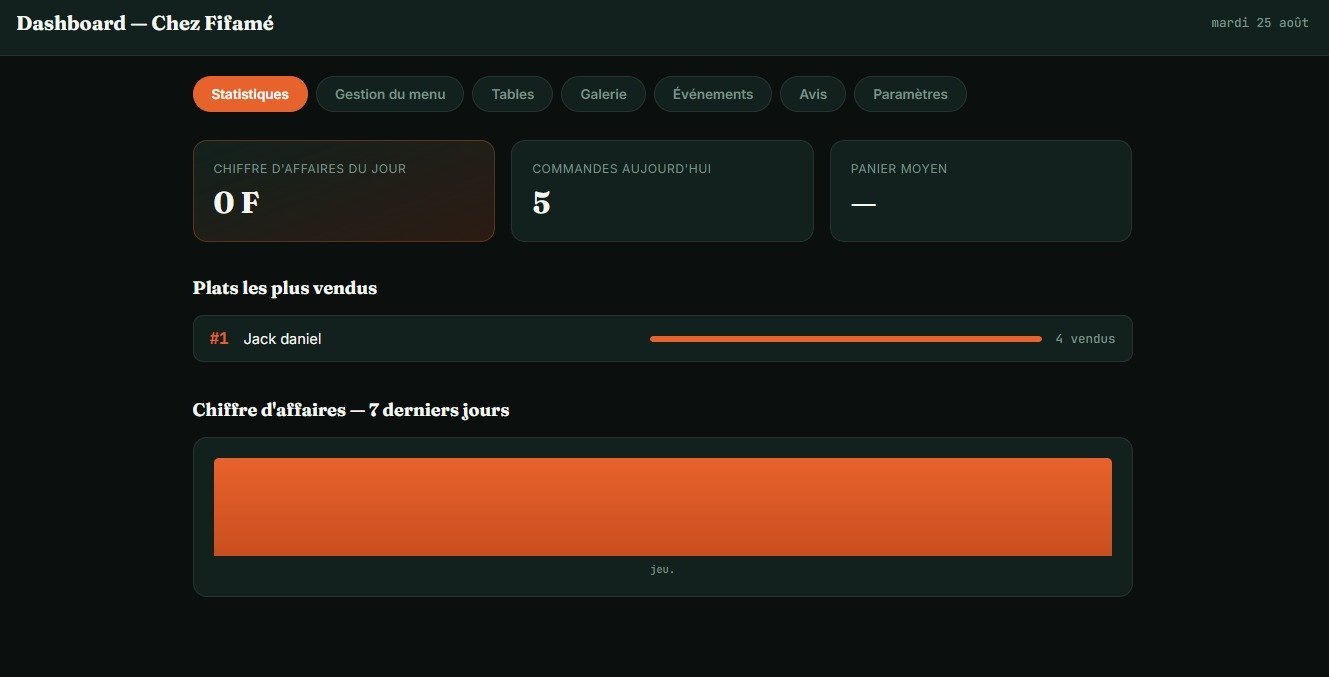Click the Jack daniel sales progress bar
The image size is (1329, 677).
point(846,339)
